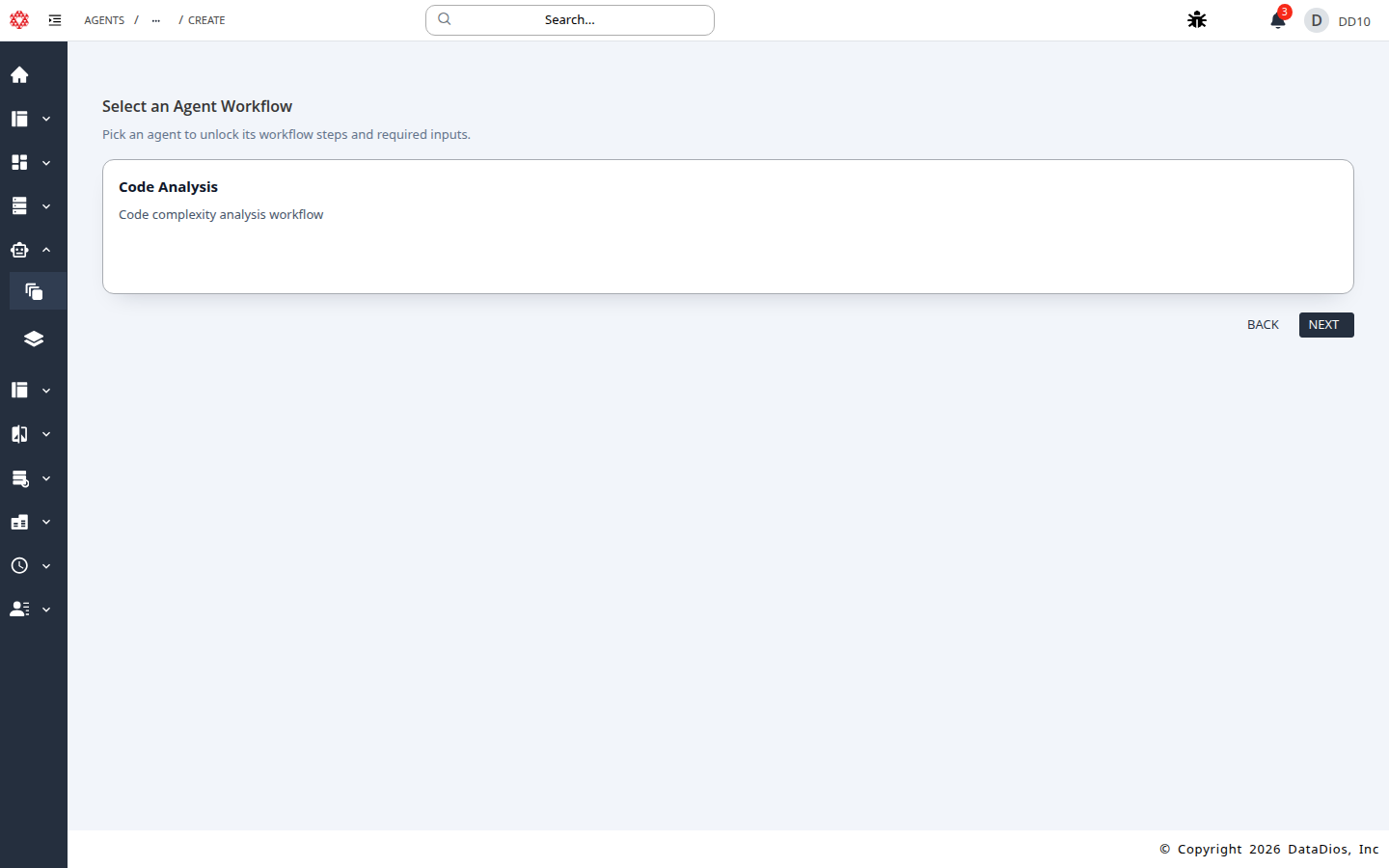
Task: Toggle the sidebar menu collapse icon
Action: tap(55, 20)
